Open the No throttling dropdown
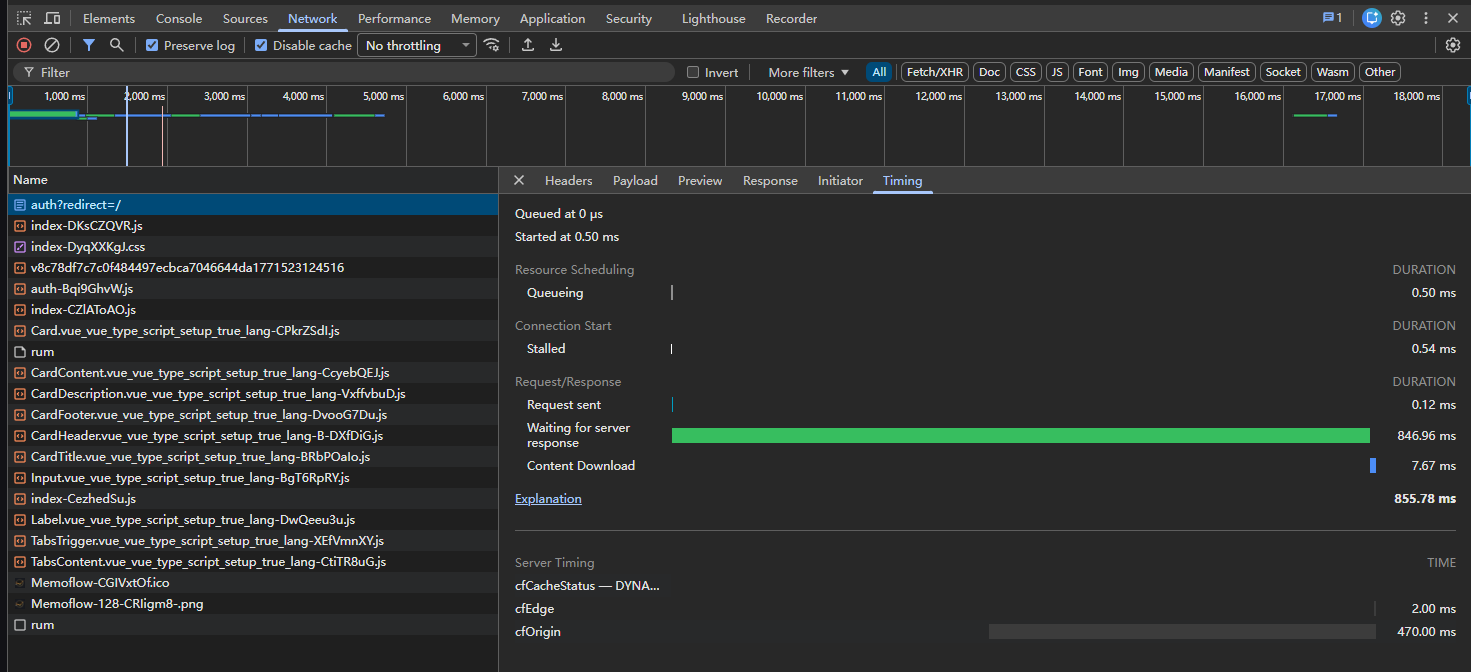This screenshot has width=1471, height=672. (x=416, y=45)
